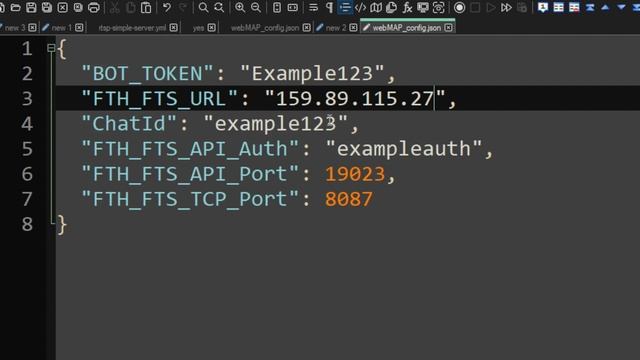
Task: Close the new 3 tab
Action: coord(32,28)
